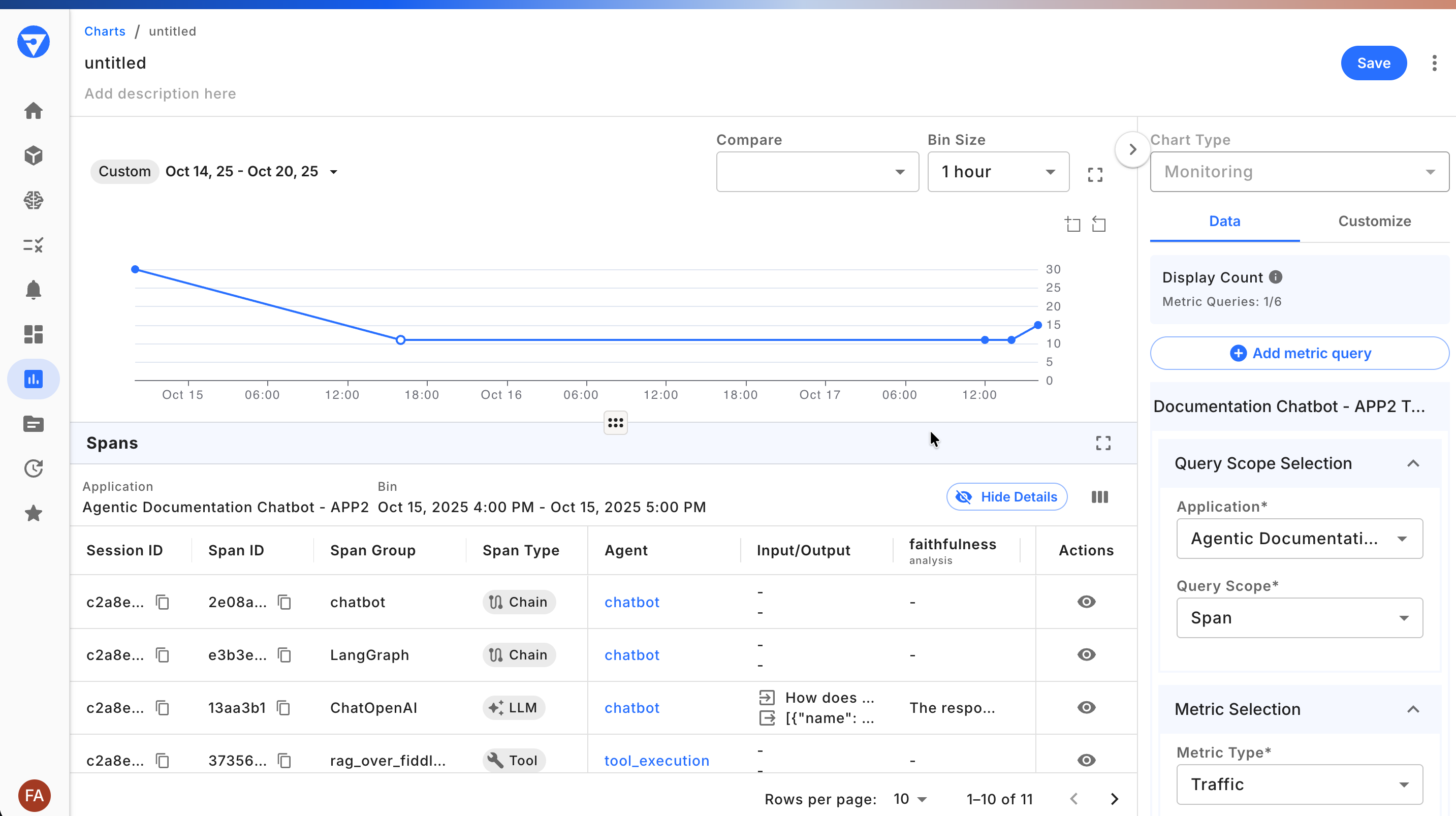
Task: Collapse the Query Scope Selection section
Action: pyautogui.click(x=1414, y=463)
